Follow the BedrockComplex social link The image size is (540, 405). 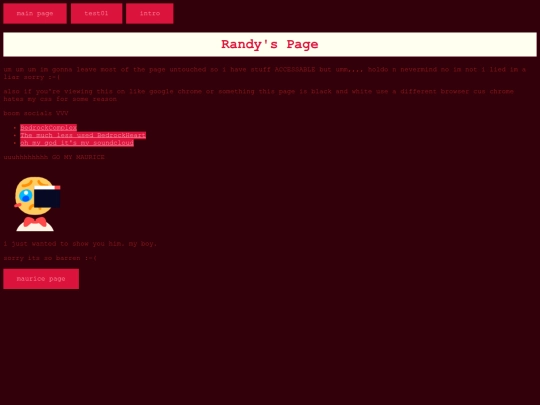(x=48, y=128)
